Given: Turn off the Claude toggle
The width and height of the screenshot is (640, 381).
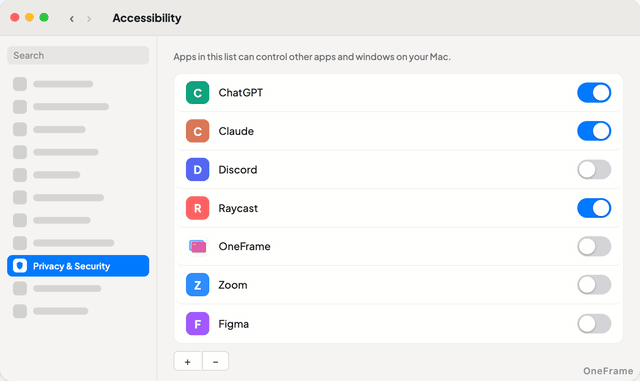Looking at the screenshot, I should (594, 131).
